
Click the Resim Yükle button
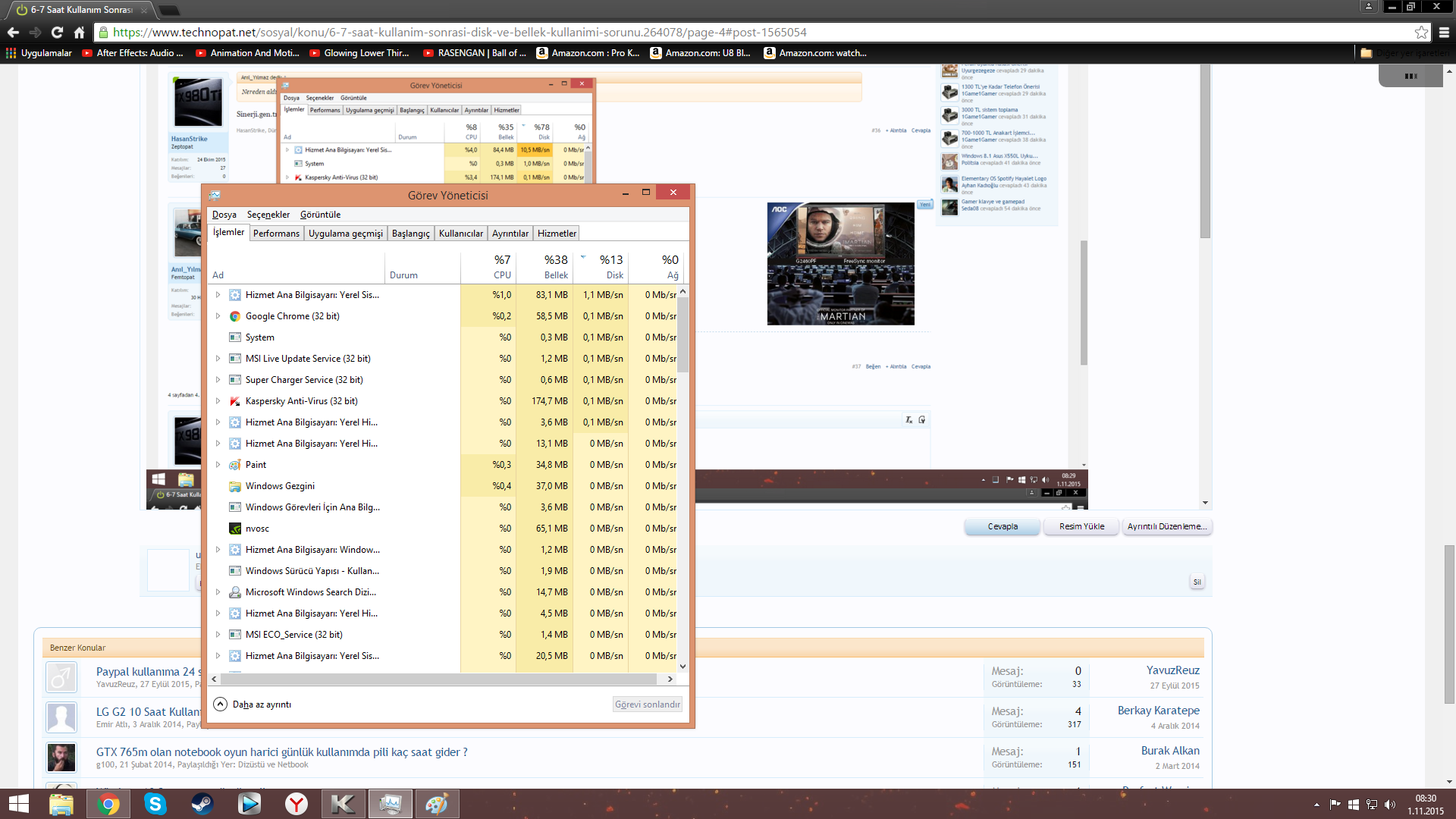point(1082,526)
